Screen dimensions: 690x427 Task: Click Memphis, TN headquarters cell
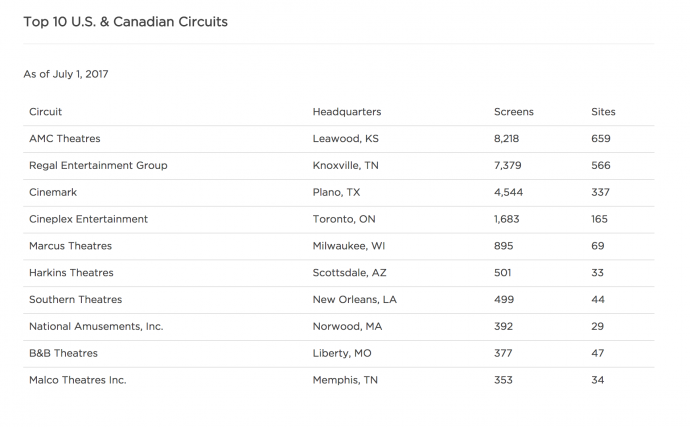343,380
